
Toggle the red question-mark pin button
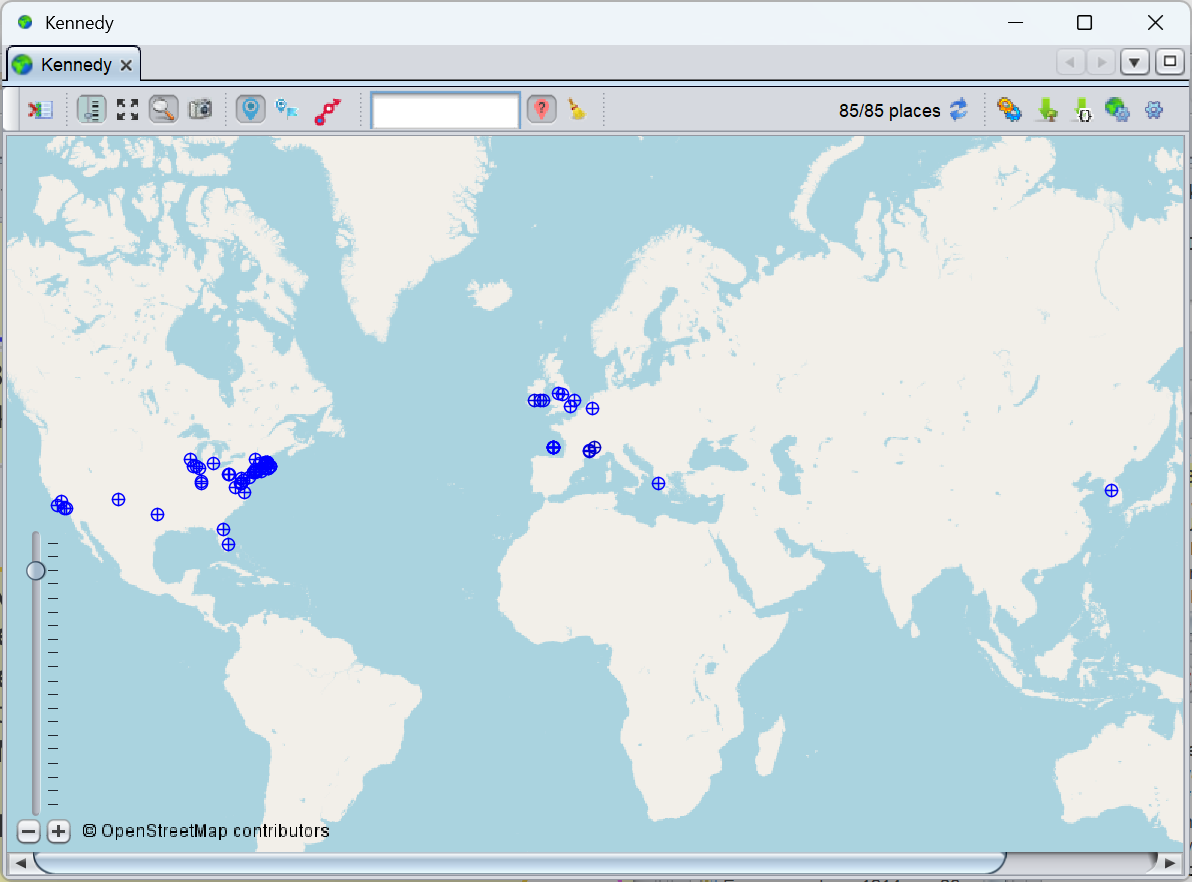click(542, 110)
